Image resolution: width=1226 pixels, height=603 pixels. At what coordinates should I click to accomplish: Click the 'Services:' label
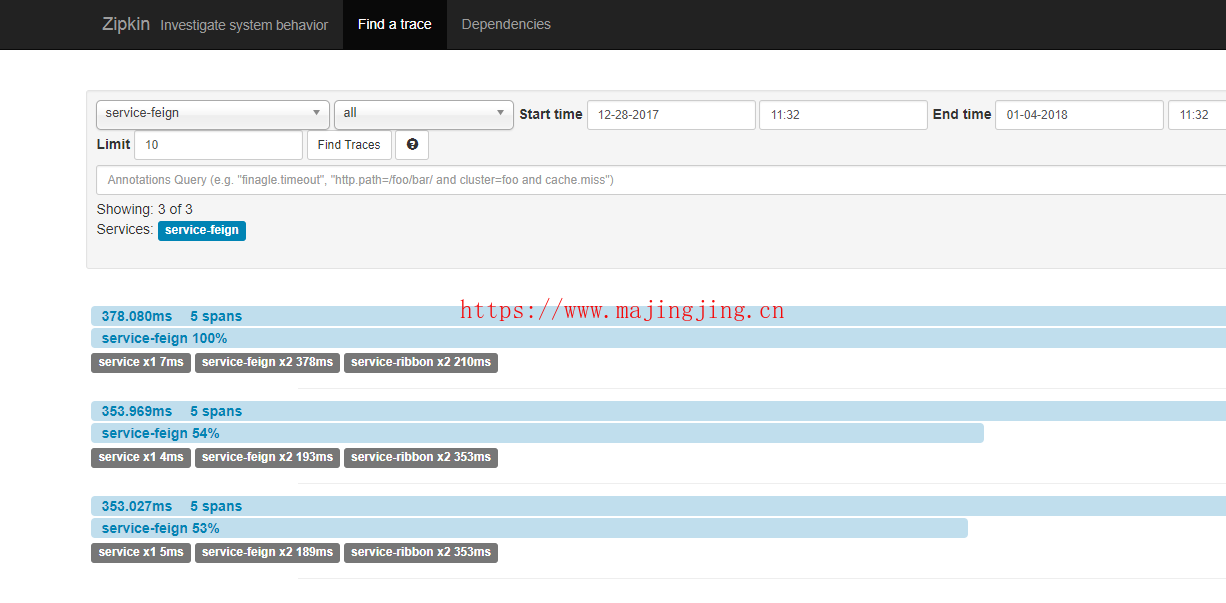point(125,230)
